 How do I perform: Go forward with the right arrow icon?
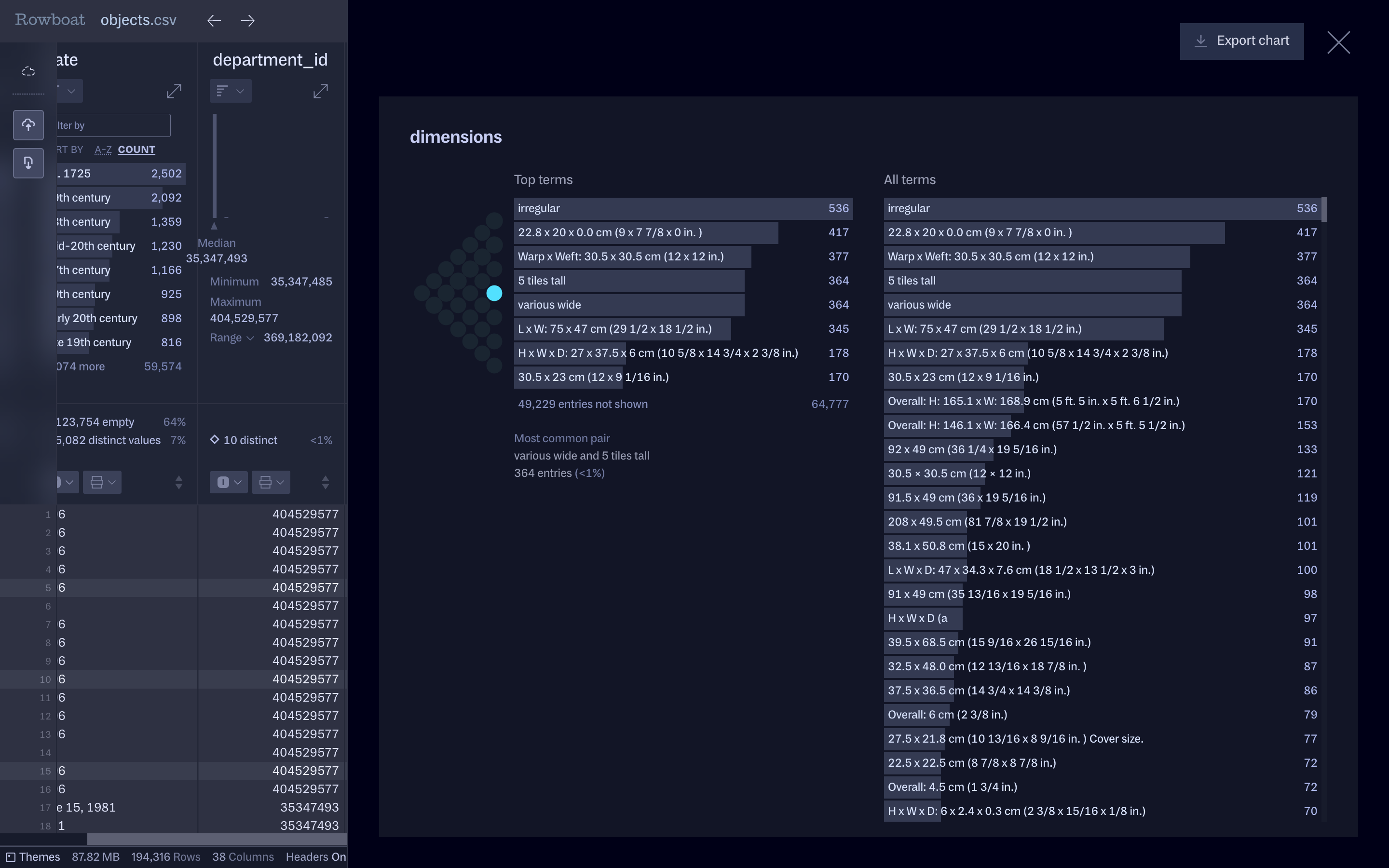click(247, 21)
